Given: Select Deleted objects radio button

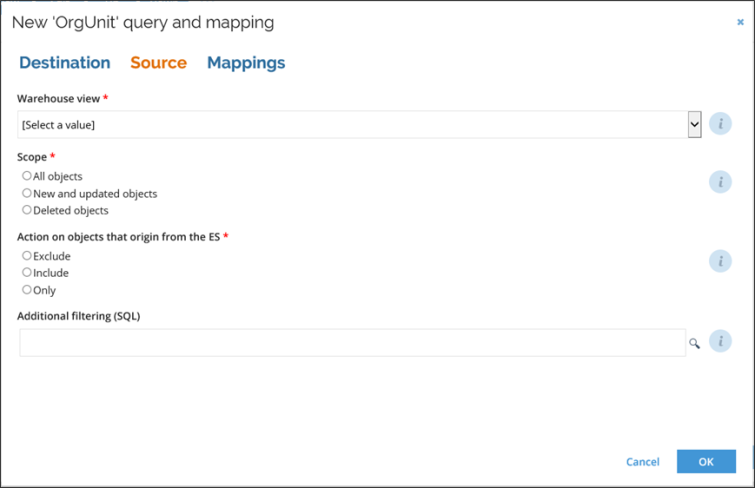Looking at the screenshot, I should coord(27,210).
